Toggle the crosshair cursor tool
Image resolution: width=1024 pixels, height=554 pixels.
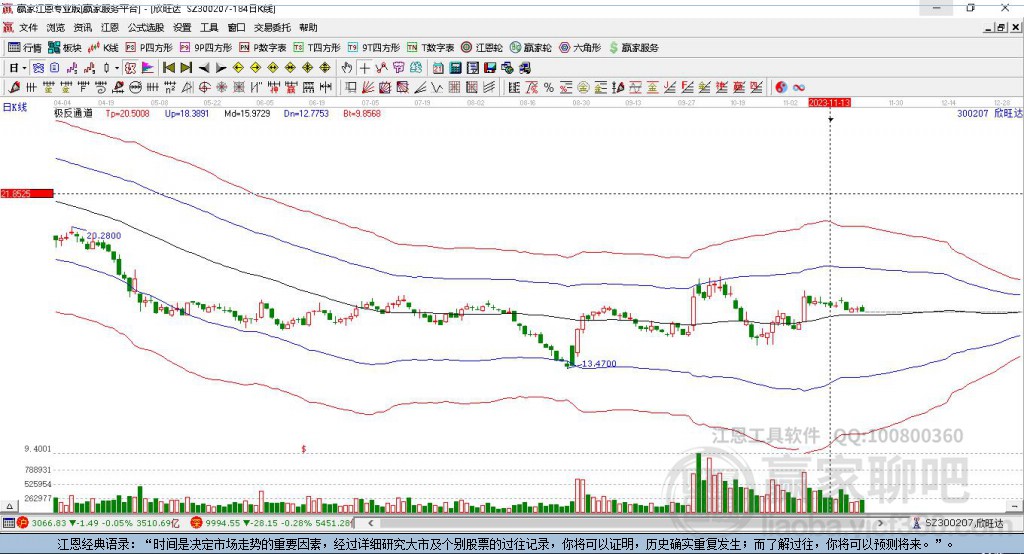(x=364, y=68)
